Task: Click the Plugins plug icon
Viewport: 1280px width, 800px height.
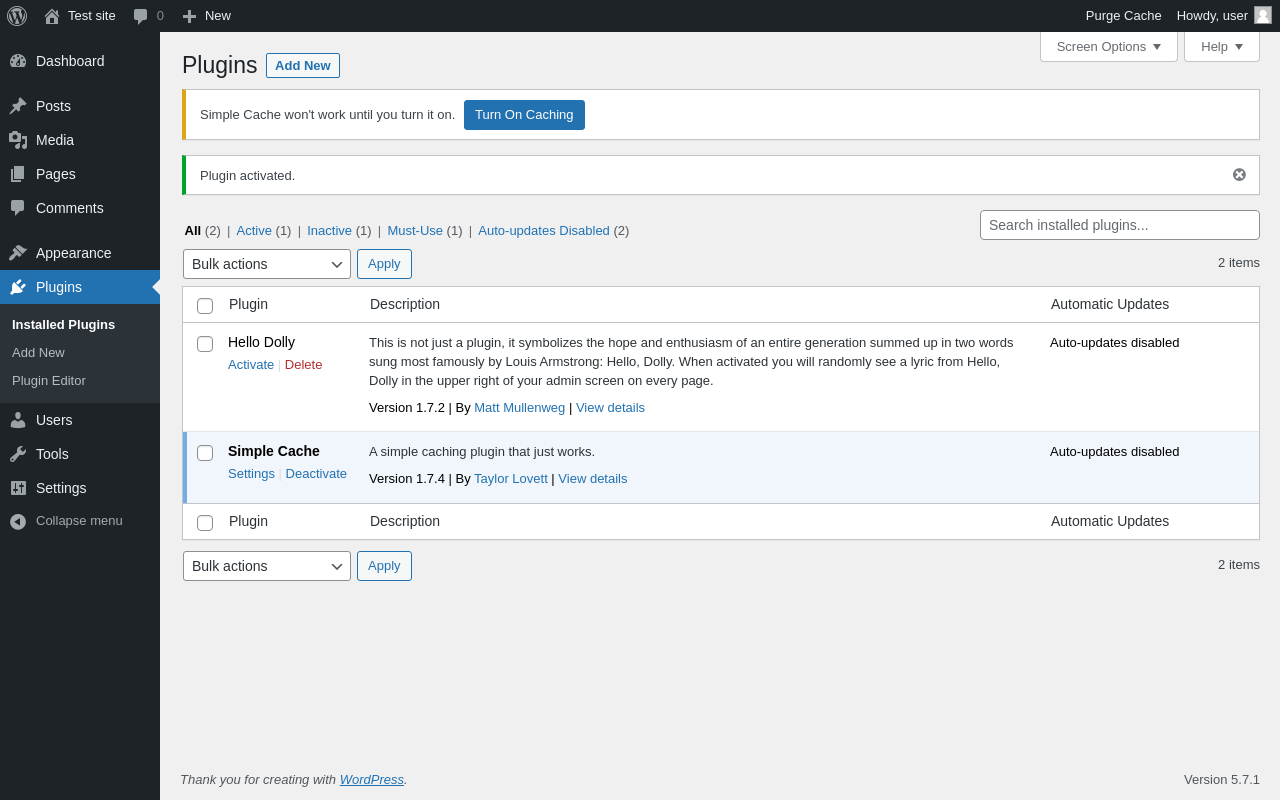Action: (18, 287)
